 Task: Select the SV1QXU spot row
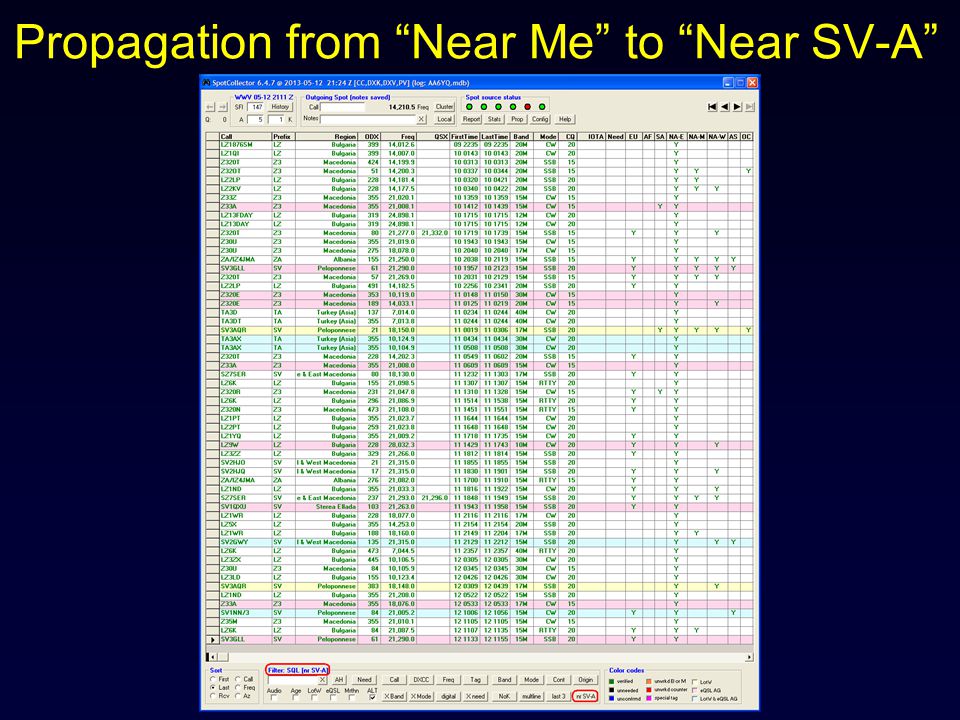[479, 506]
